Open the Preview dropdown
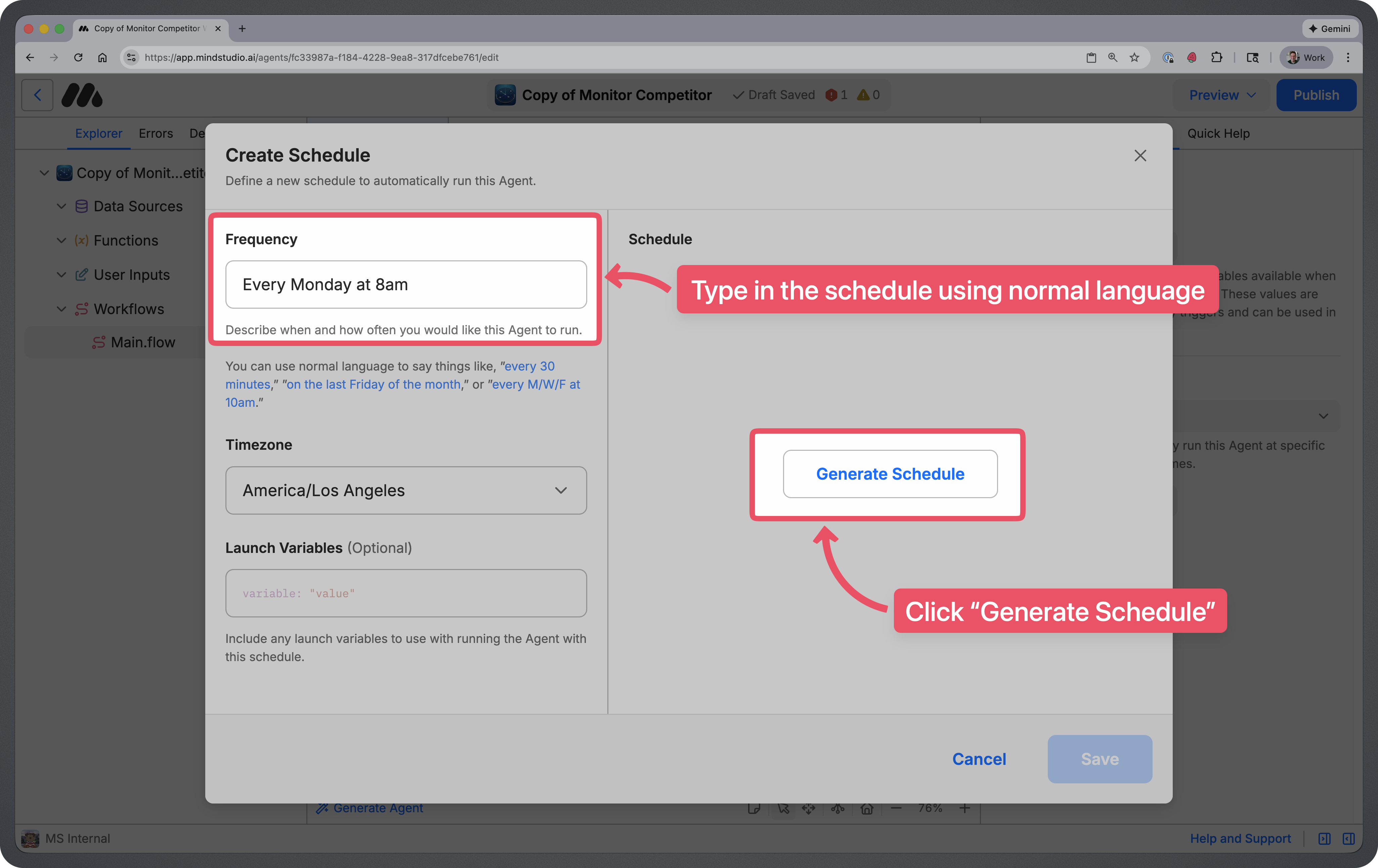 coord(1221,95)
